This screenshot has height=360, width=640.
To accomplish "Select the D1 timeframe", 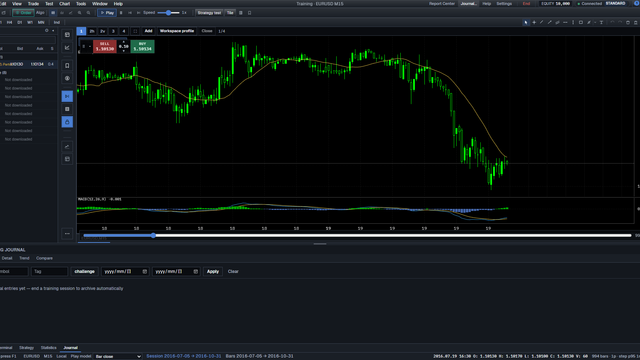I will coord(20,22).
